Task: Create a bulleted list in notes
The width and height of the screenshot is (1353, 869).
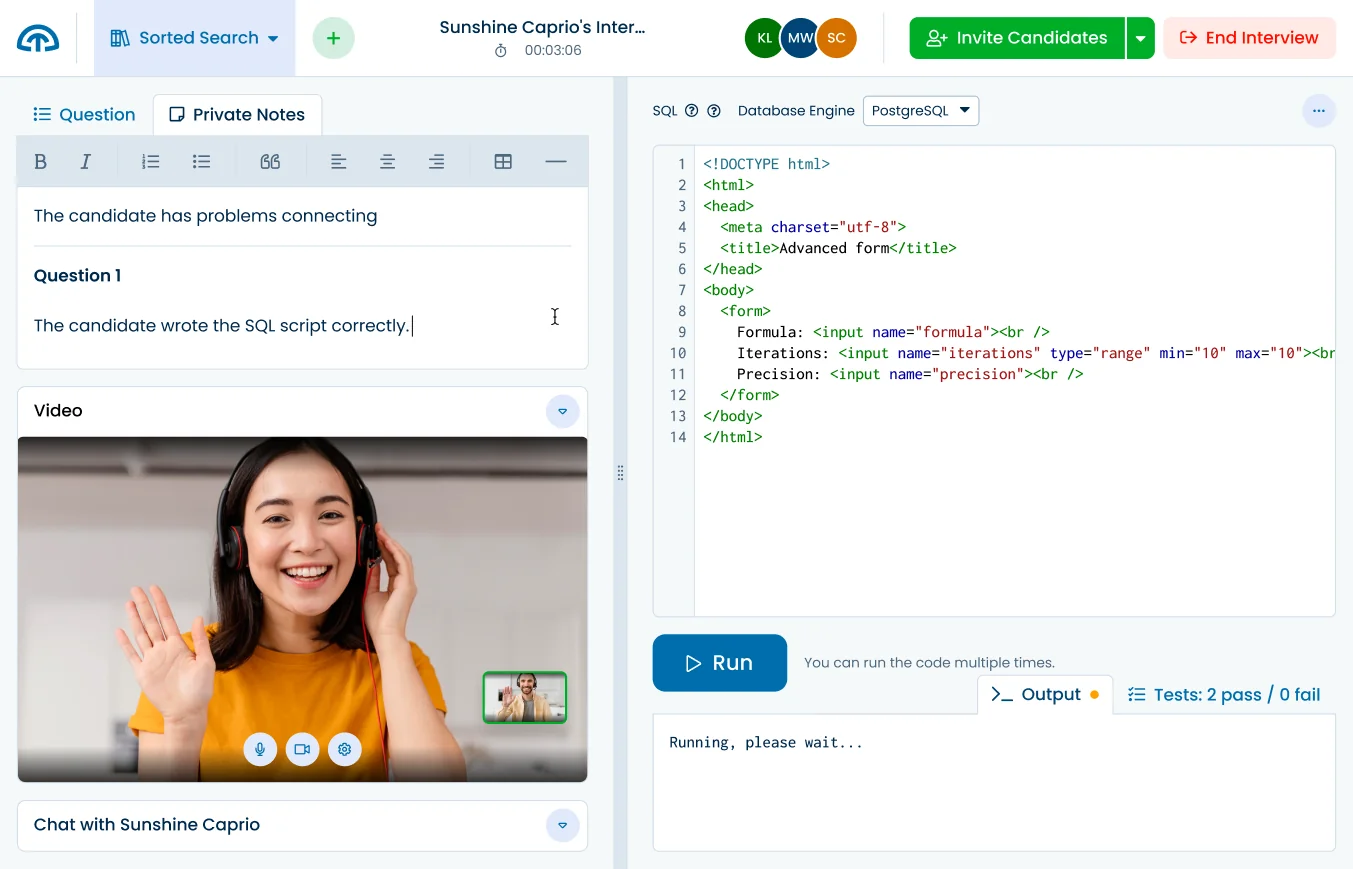Action: click(201, 160)
